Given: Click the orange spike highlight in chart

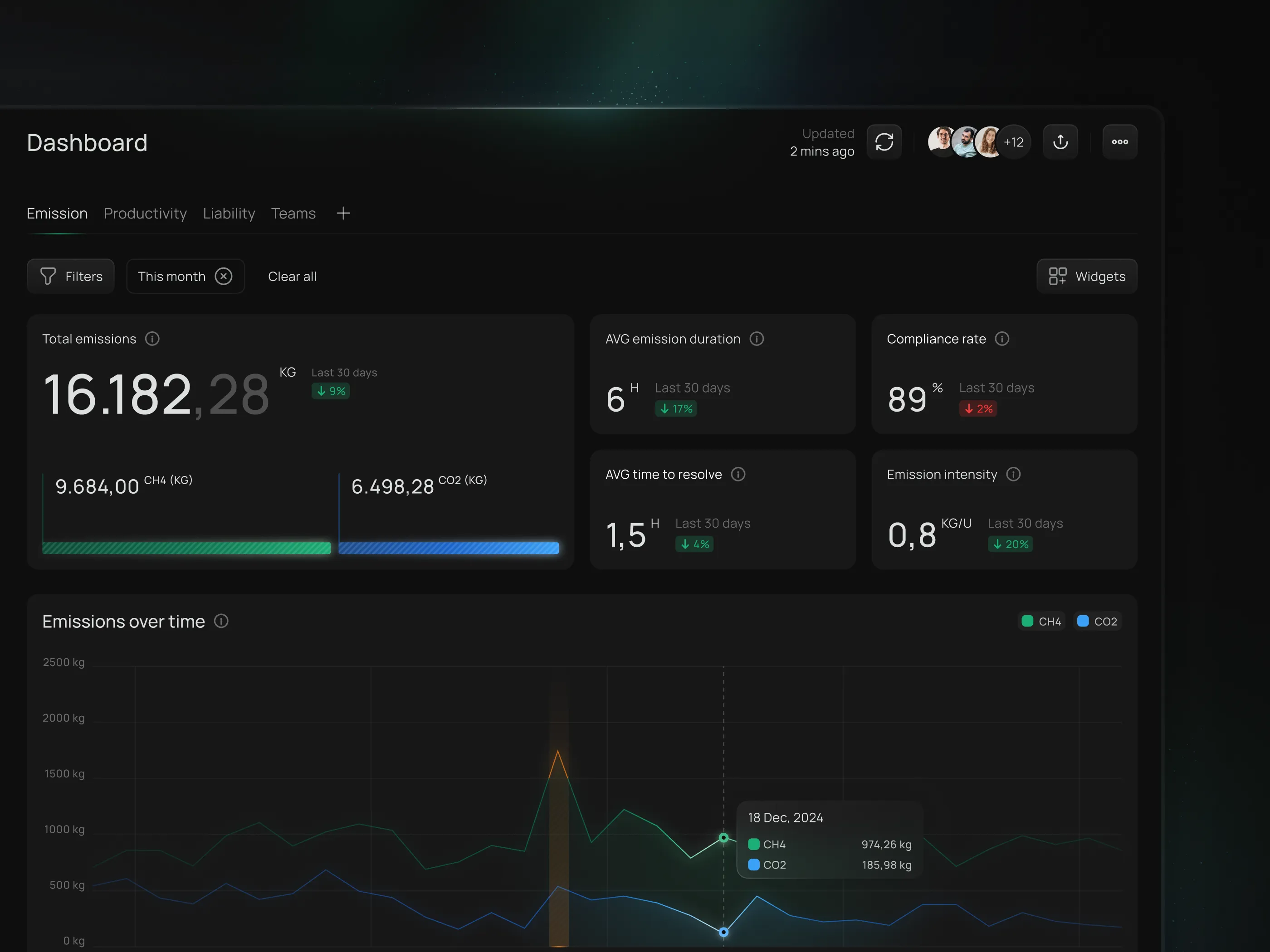Looking at the screenshot, I should (559, 849).
